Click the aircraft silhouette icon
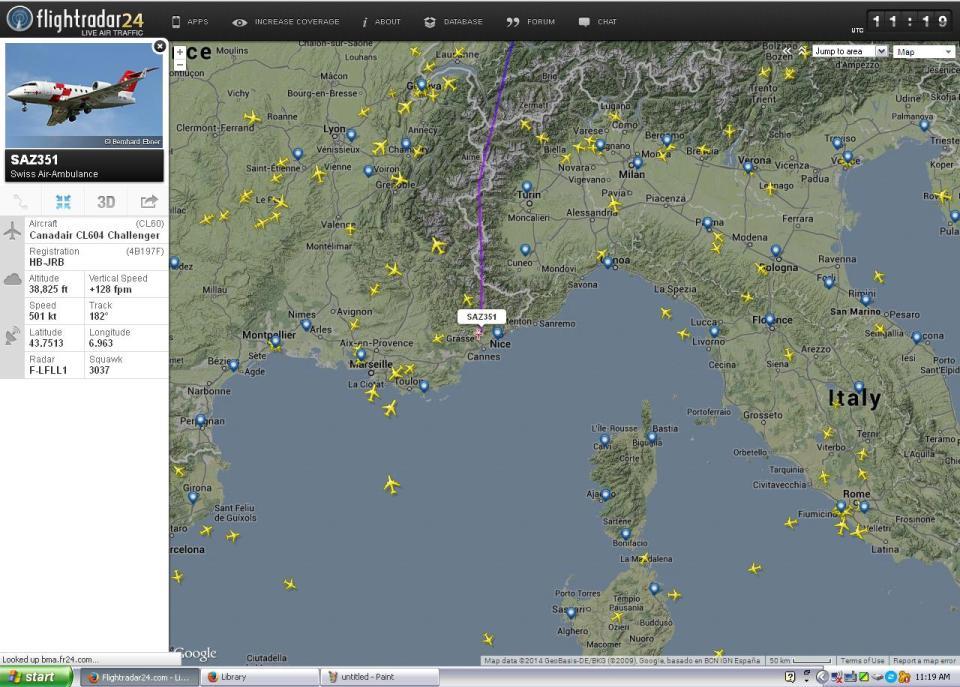960x687 pixels. tap(12, 231)
